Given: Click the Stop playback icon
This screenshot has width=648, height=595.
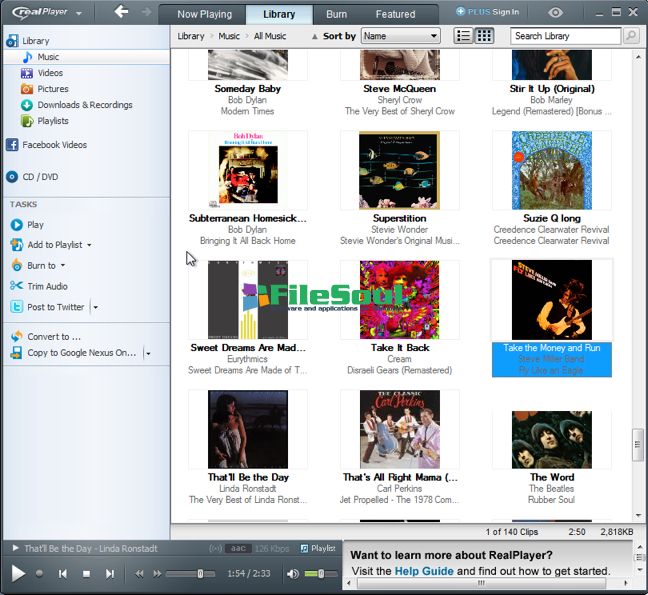Looking at the screenshot, I should tap(86, 573).
